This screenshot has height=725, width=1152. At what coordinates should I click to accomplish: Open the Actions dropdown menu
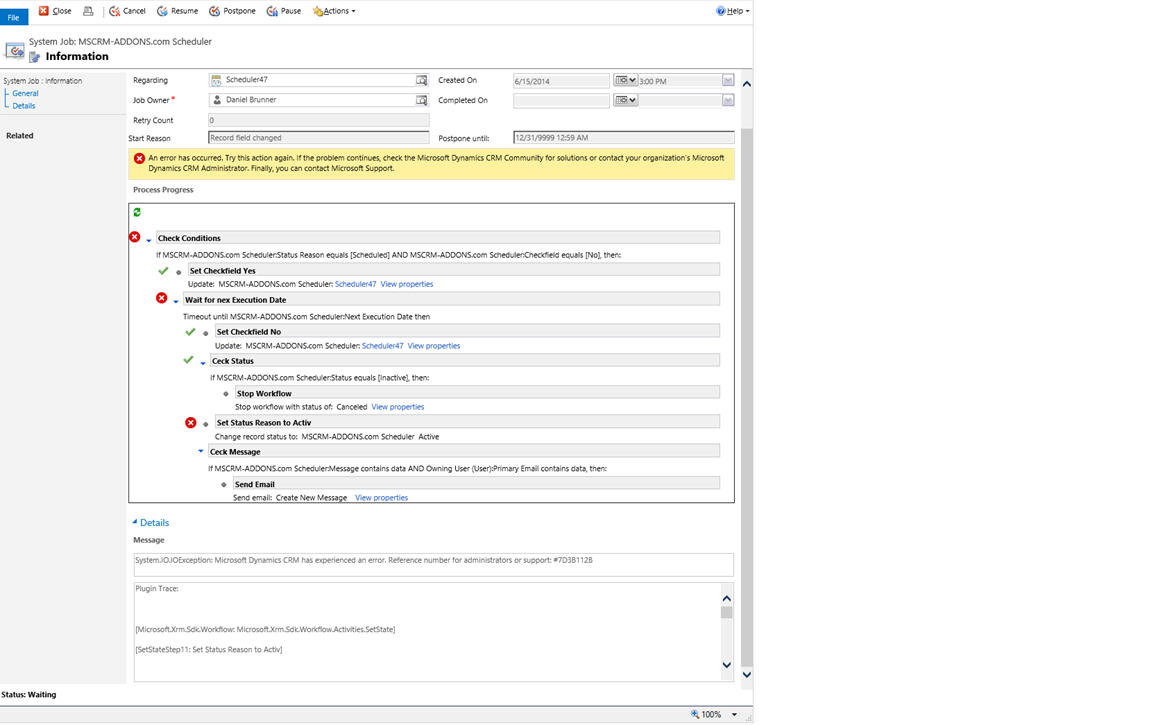[334, 11]
